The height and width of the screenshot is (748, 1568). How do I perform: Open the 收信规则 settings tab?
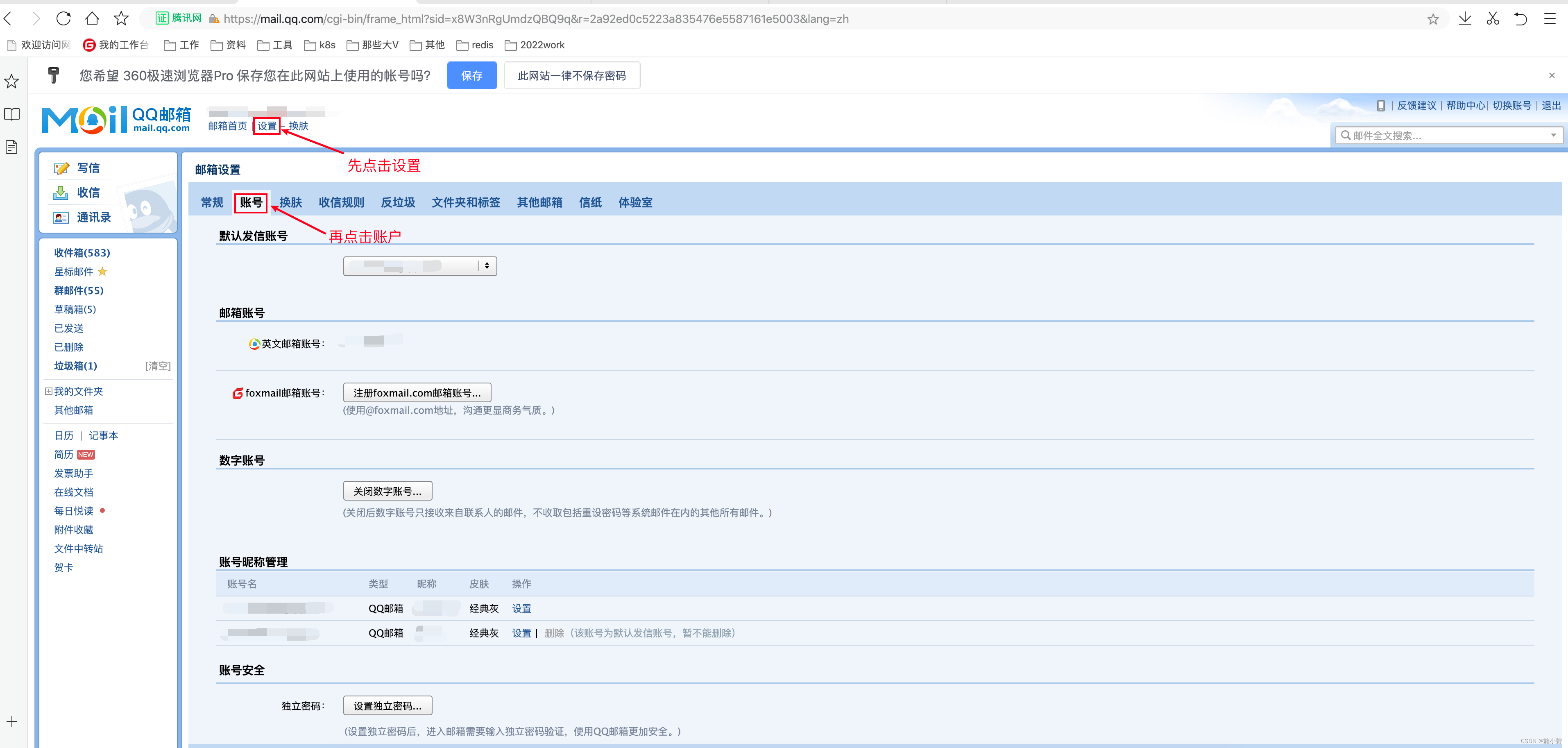pyautogui.click(x=341, y=202)
